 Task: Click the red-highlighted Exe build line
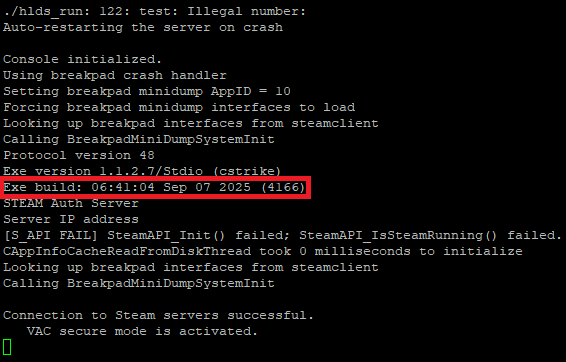[x=154, y=187]
